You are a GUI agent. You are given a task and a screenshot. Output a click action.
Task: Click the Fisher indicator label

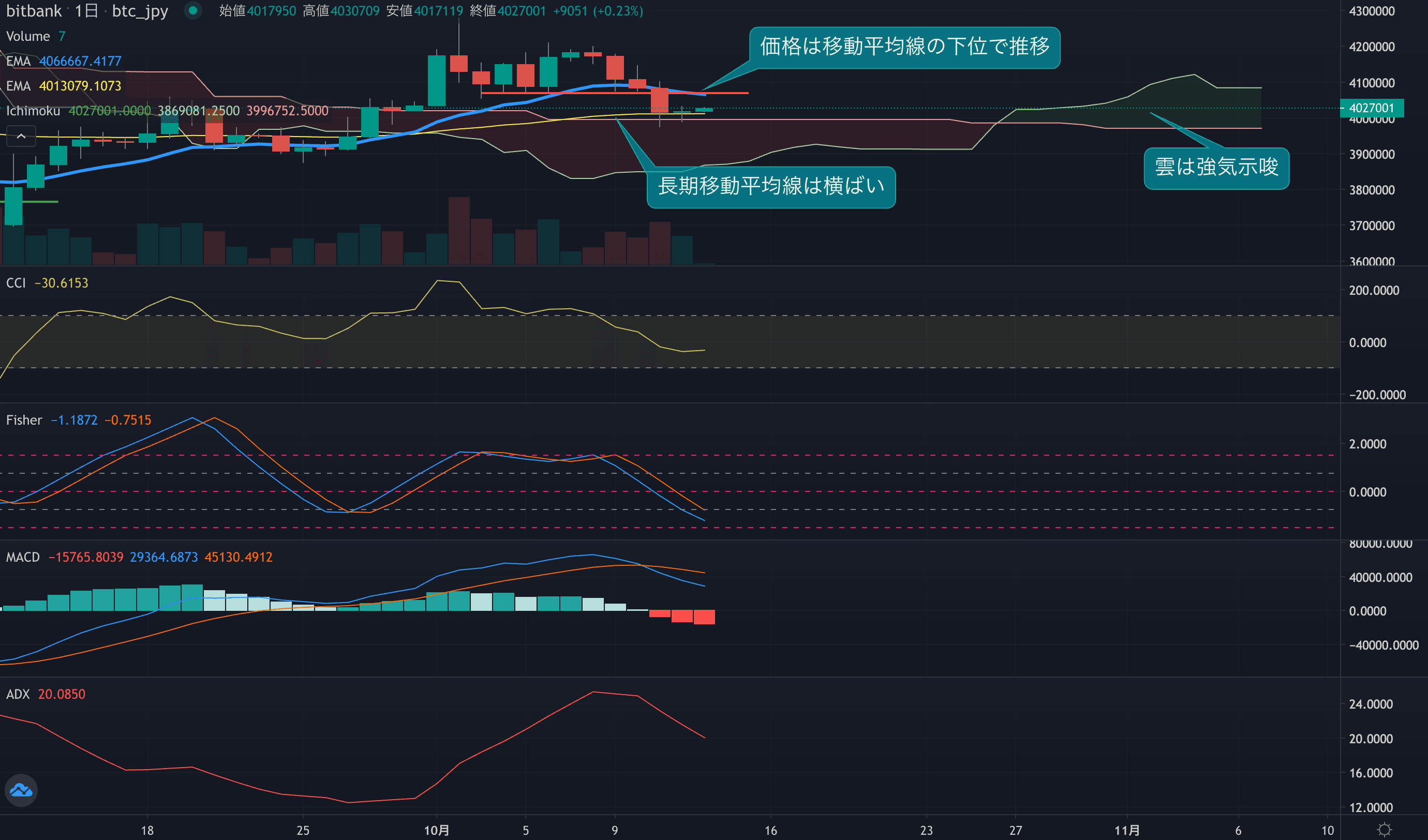pyautogui.click(x=24, y=419)
